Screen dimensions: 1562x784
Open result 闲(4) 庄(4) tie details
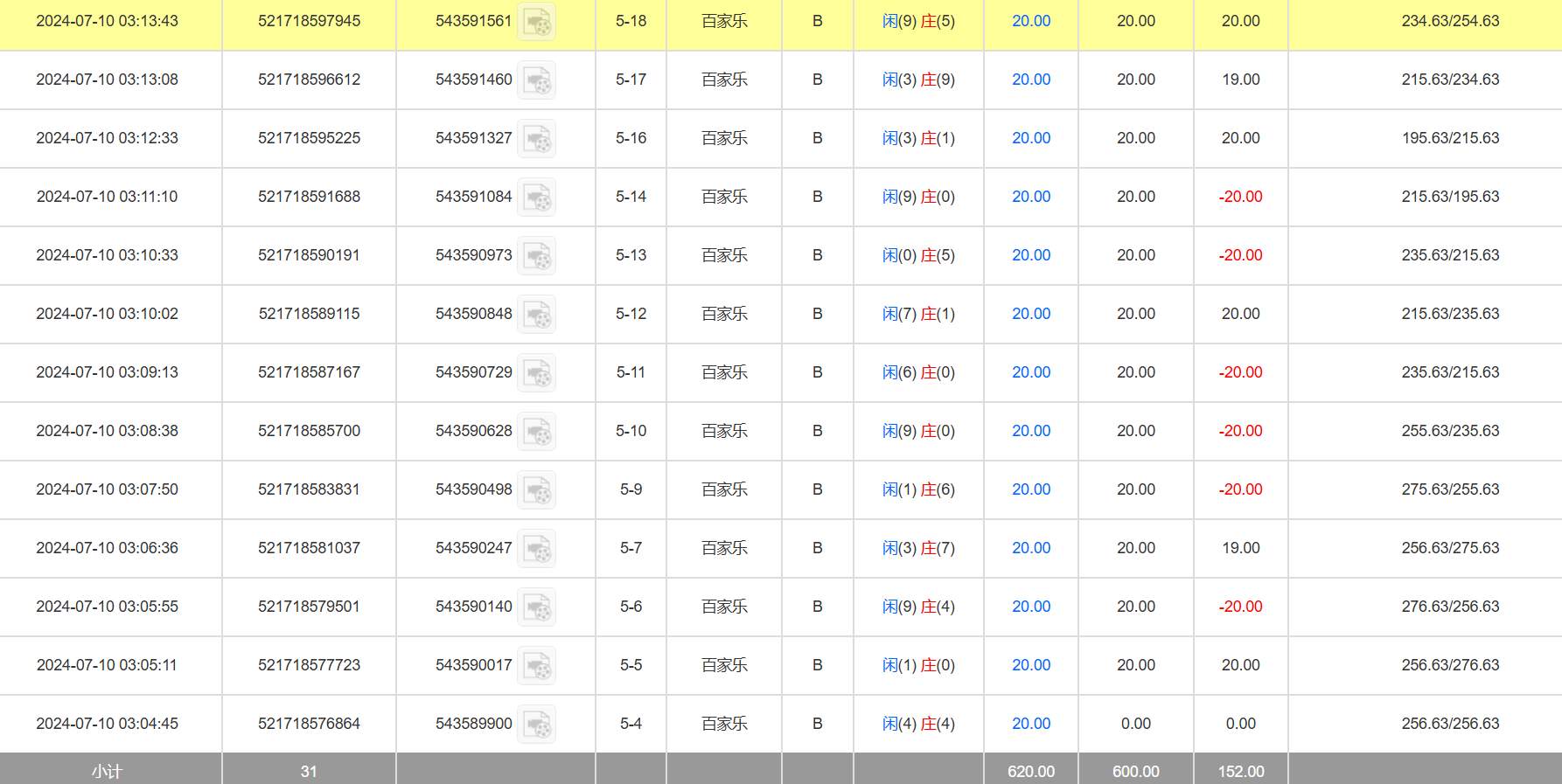pos(918,724)
